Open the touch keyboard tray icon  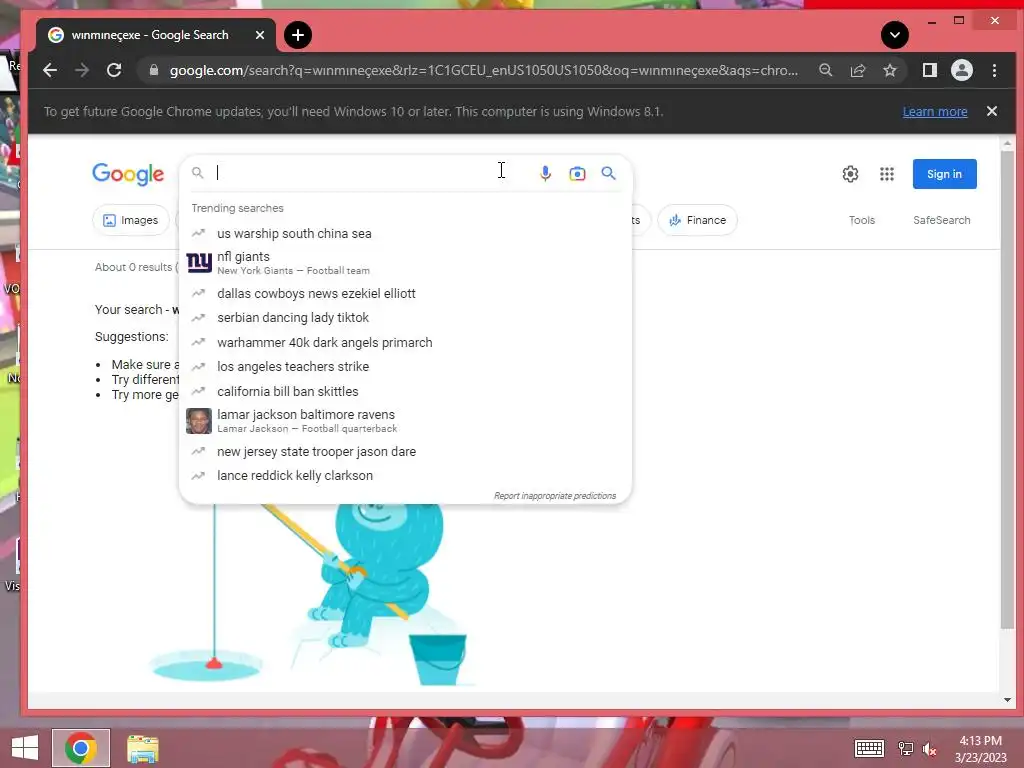click(869, 748)
